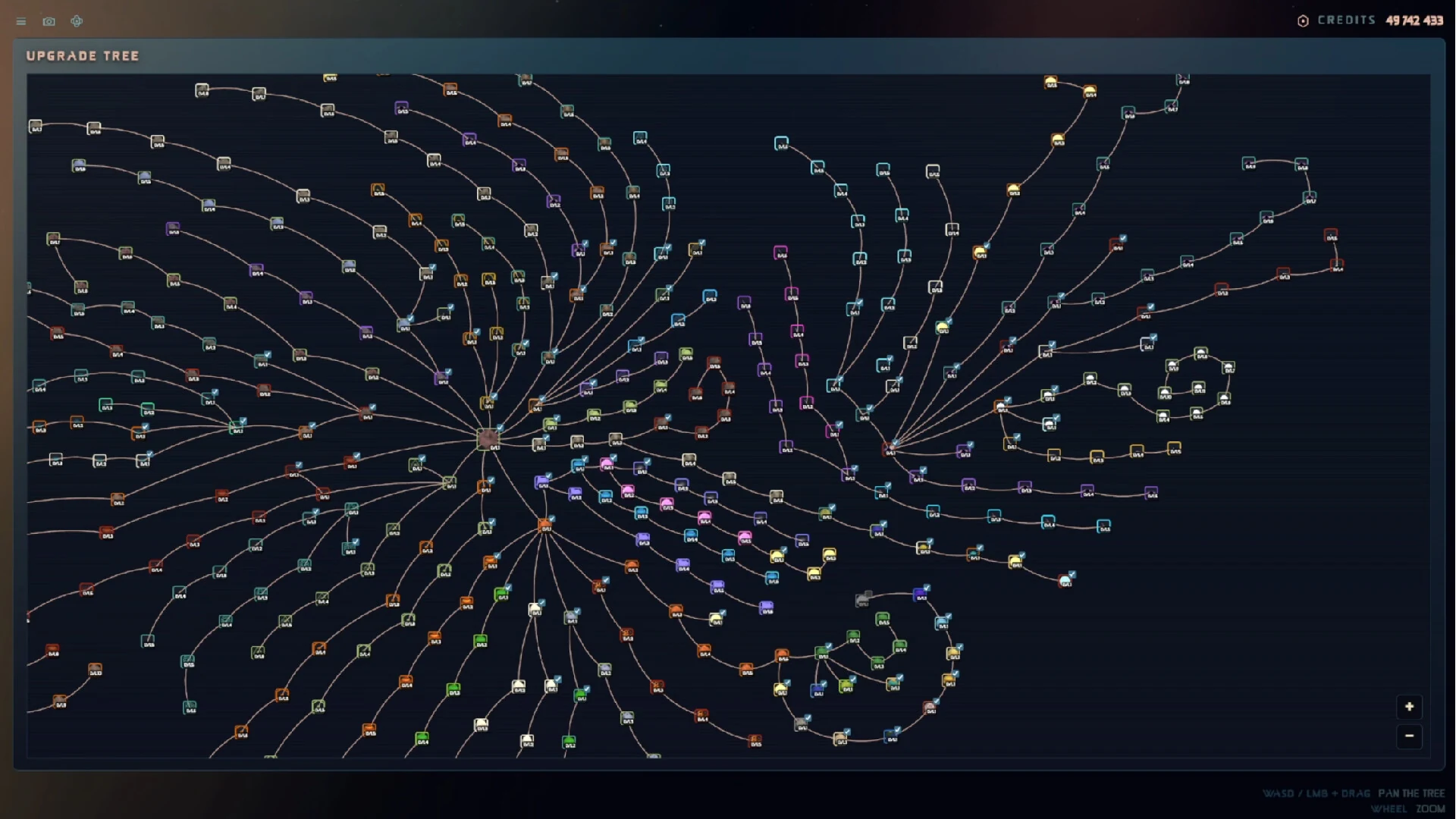The height and width of the screenshot is (819, 1456).
Task: Zoom in with the plus button
Action: click(1409, 707)
